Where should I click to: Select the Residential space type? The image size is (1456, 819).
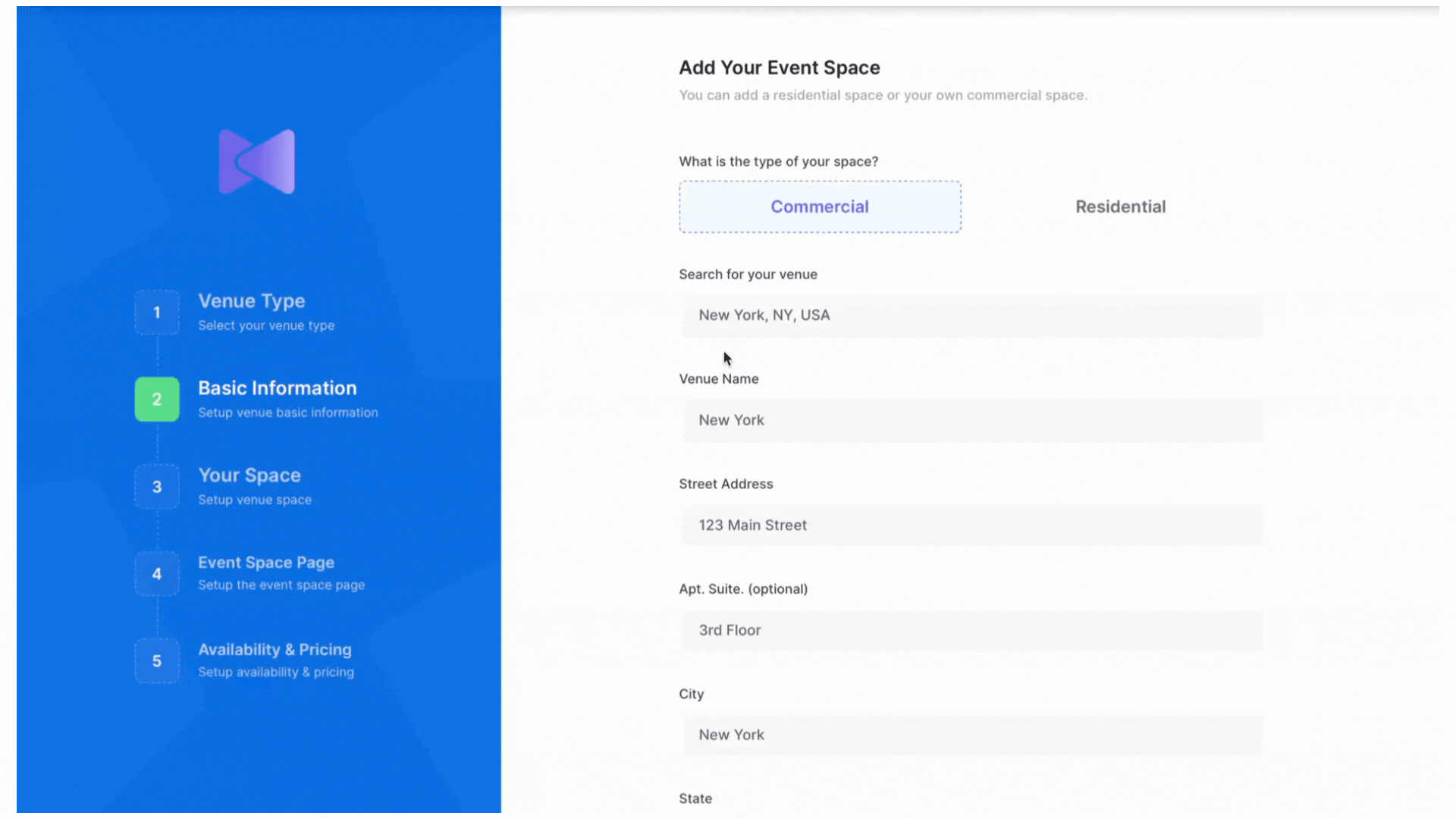(x=1120, y=207)
